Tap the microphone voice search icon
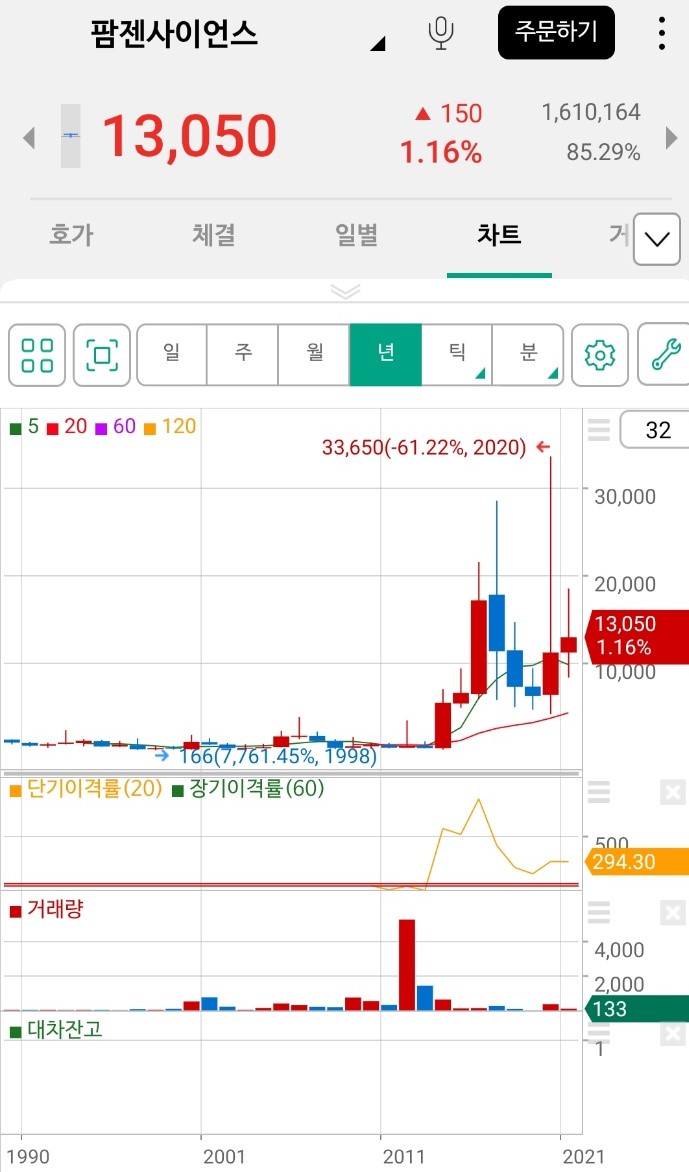 [x=441, y=33]
